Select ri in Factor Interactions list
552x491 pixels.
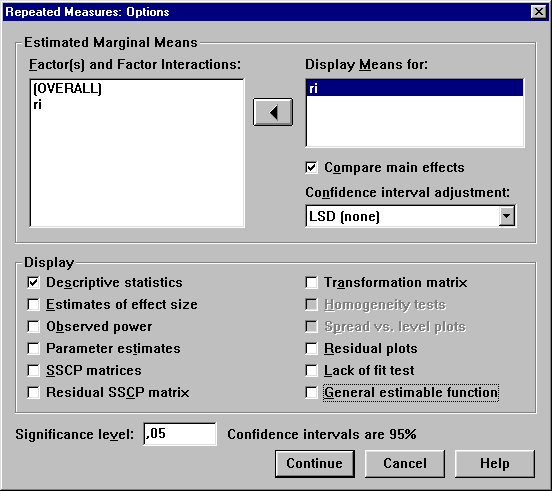(x=38, y=105)
